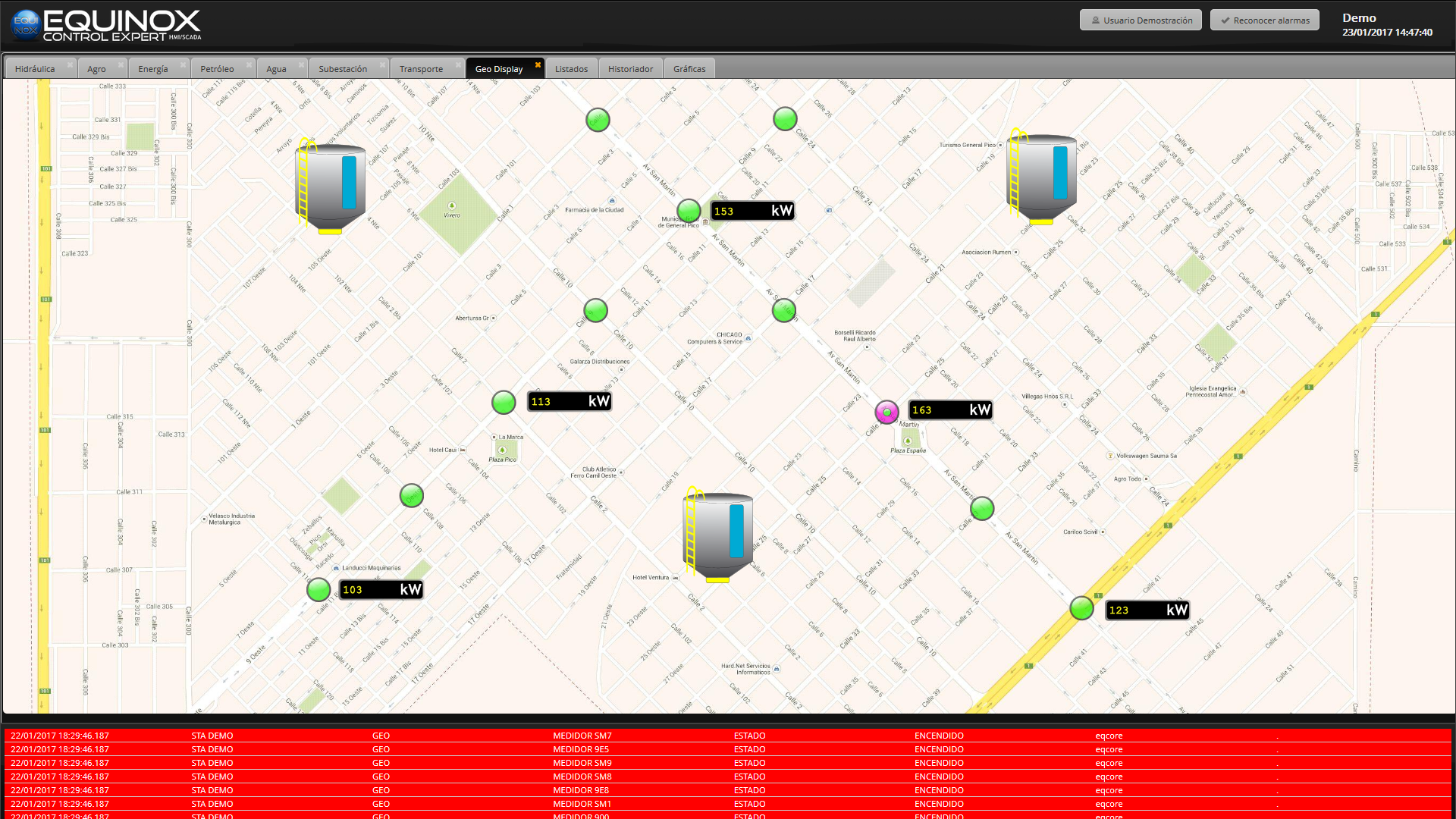Click the green marker above Velasco Industria Metalurgica
The image size is (1456, 819).
[411, 496]
